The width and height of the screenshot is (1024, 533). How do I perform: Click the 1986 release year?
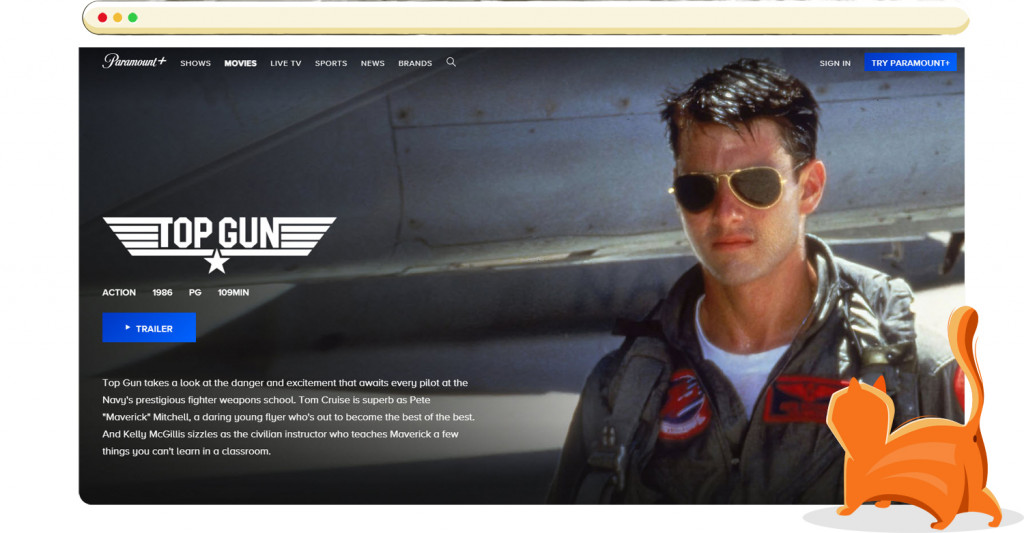point(163,293)
